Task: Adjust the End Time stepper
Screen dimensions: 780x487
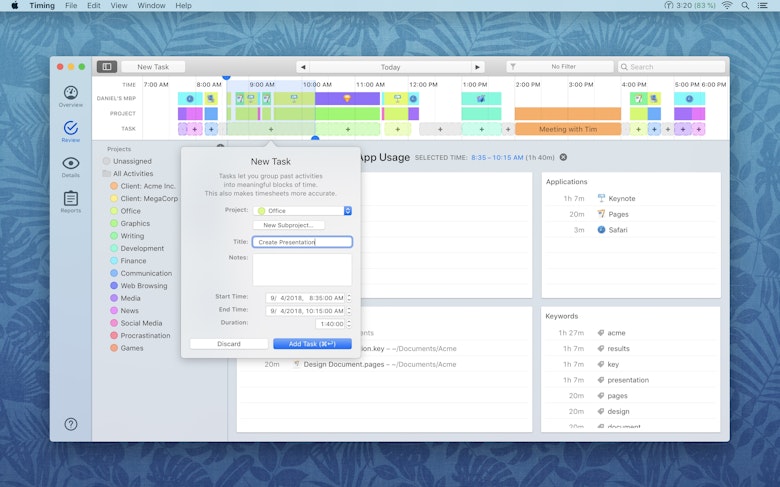Action: (x=349, y=311)
